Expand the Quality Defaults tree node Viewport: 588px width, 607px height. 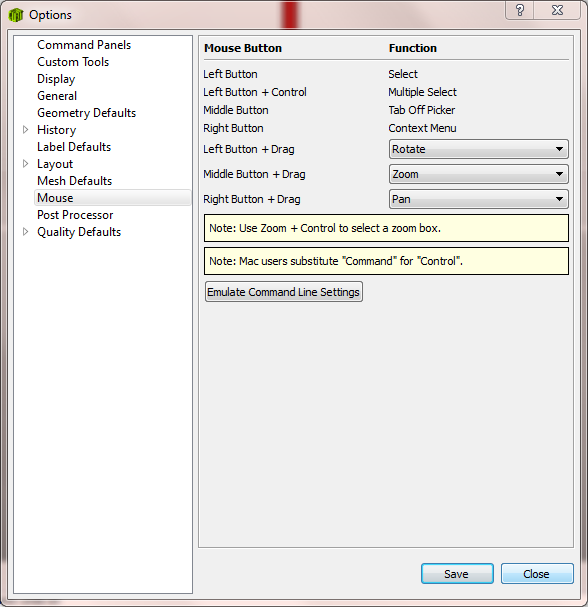[x=26, y=232]
